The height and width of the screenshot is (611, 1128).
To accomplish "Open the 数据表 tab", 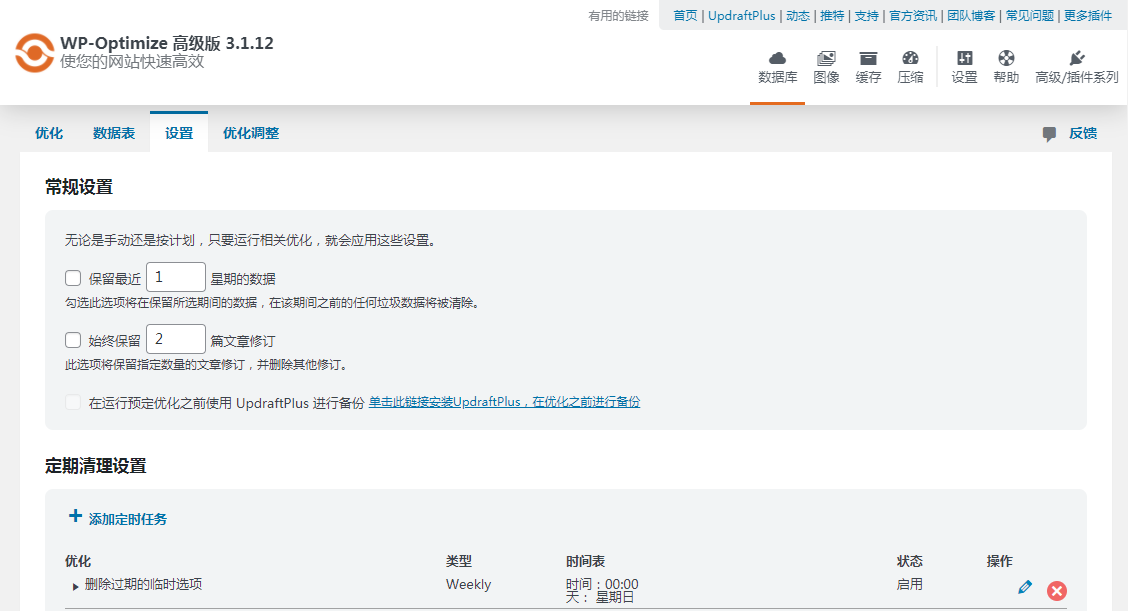I will click(112, 132).
